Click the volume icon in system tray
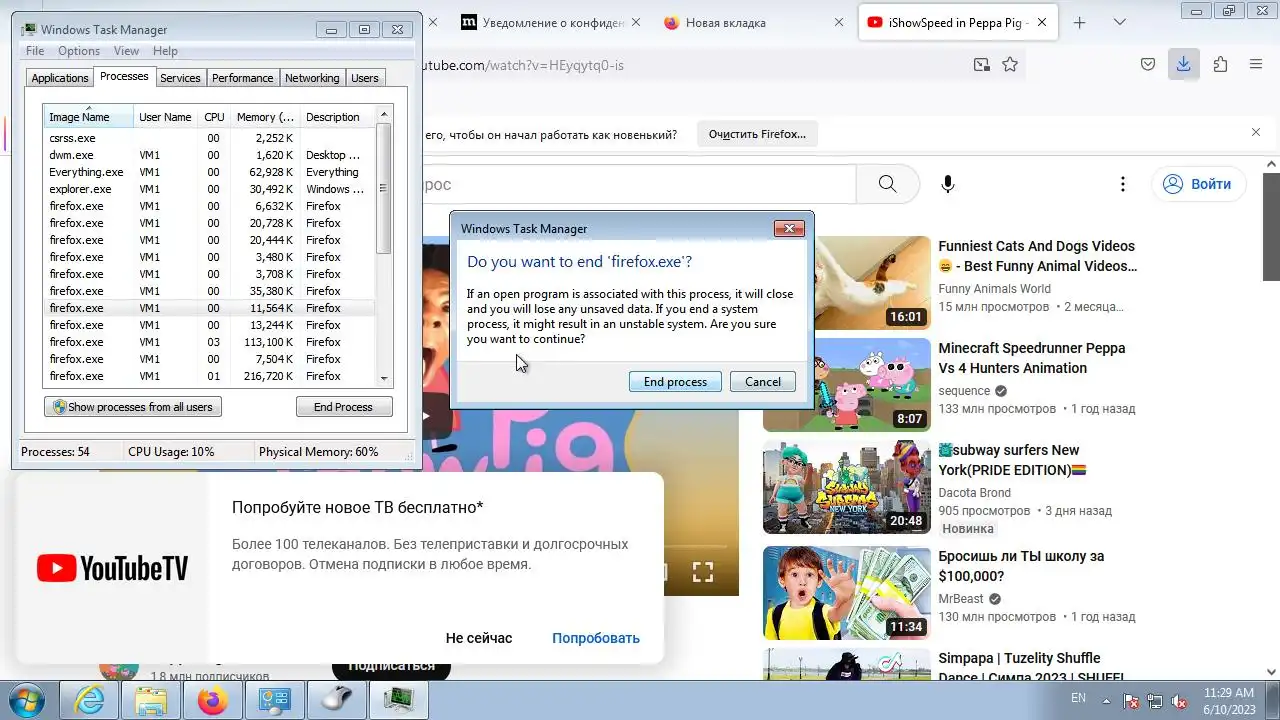The width and height of the screenshot is (1280, 720). coord(1179,701)
